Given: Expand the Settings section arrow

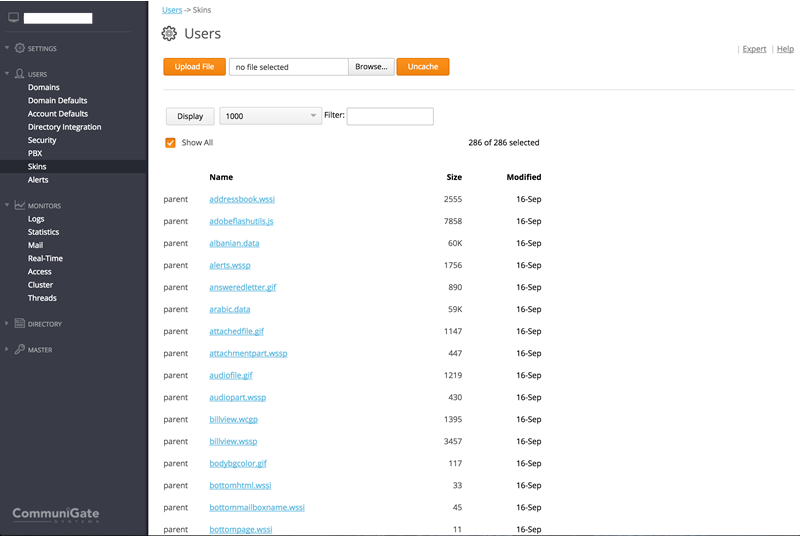Looking at the screenshot, I should [7, 48].
